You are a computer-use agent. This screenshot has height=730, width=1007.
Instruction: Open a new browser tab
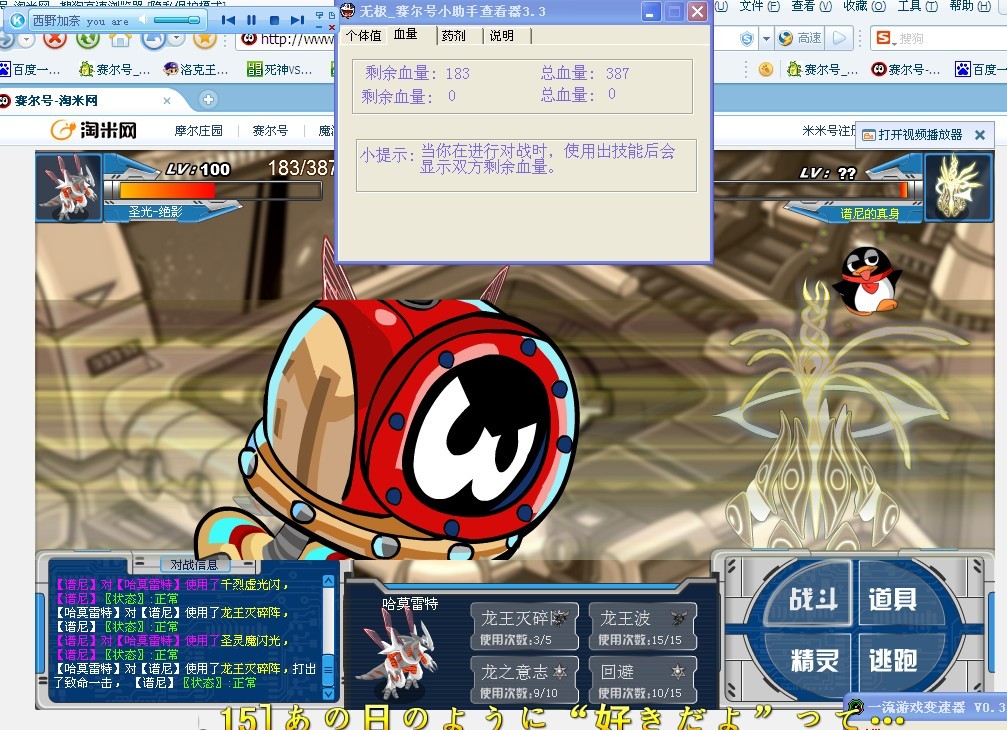208,100
